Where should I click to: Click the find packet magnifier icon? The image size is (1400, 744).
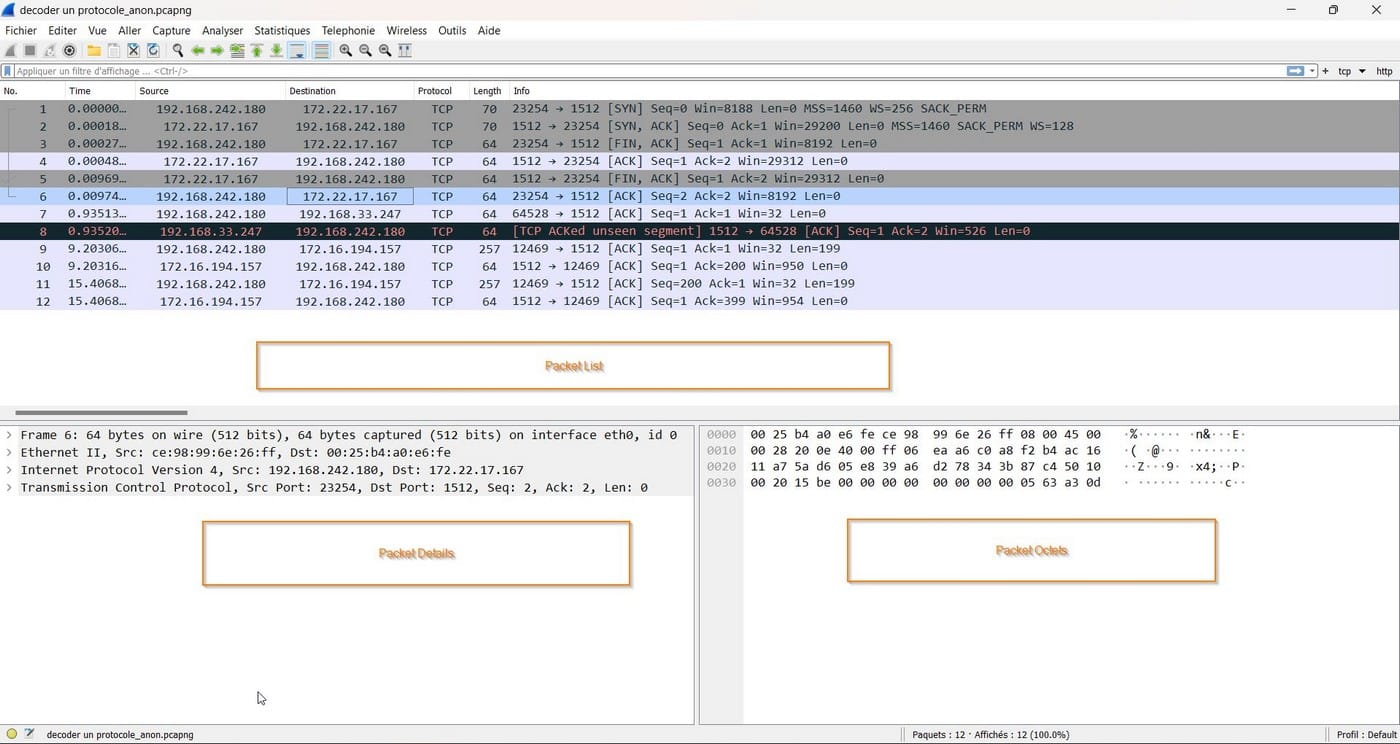[178, 50]
